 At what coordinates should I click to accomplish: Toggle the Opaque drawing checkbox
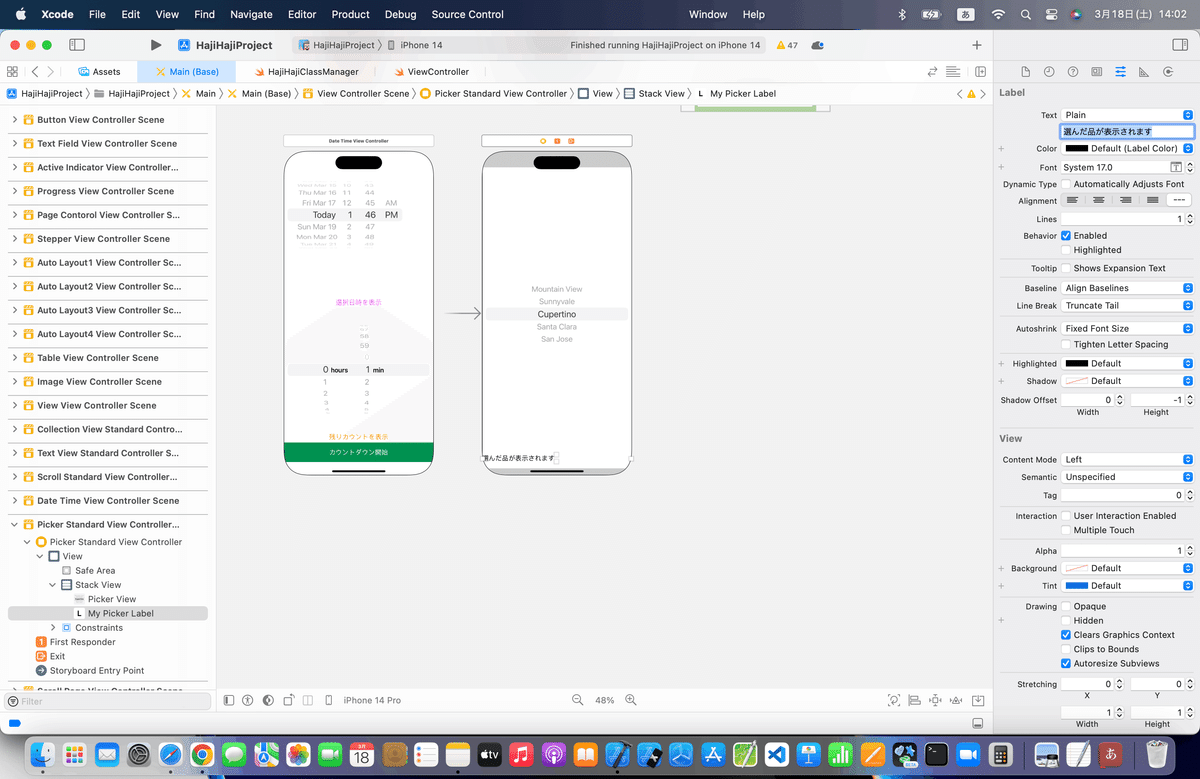[1066, 606]
